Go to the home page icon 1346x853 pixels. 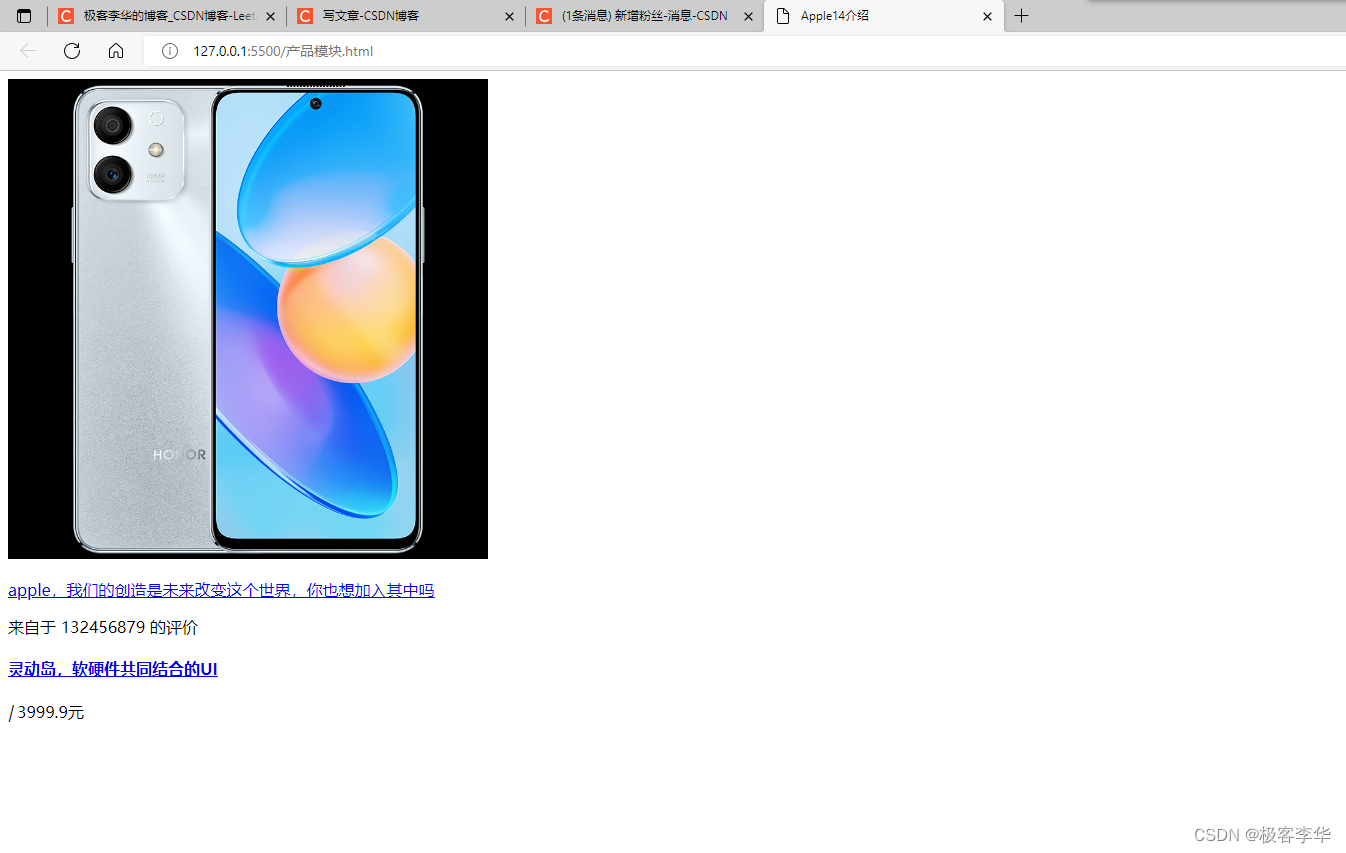[116, 51]
